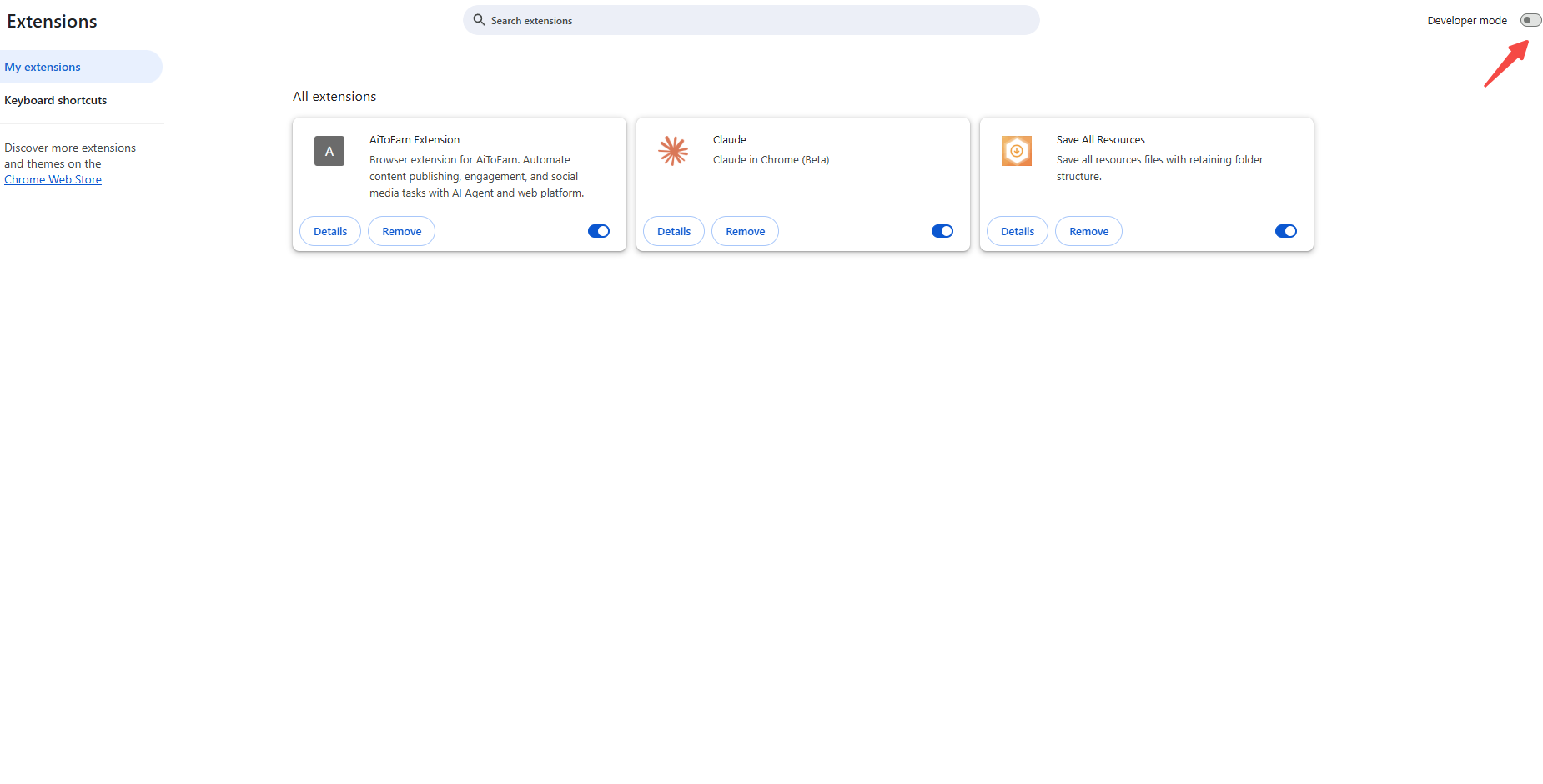Click the Save All Resources icon
1543x784 pixels.
1016,151
